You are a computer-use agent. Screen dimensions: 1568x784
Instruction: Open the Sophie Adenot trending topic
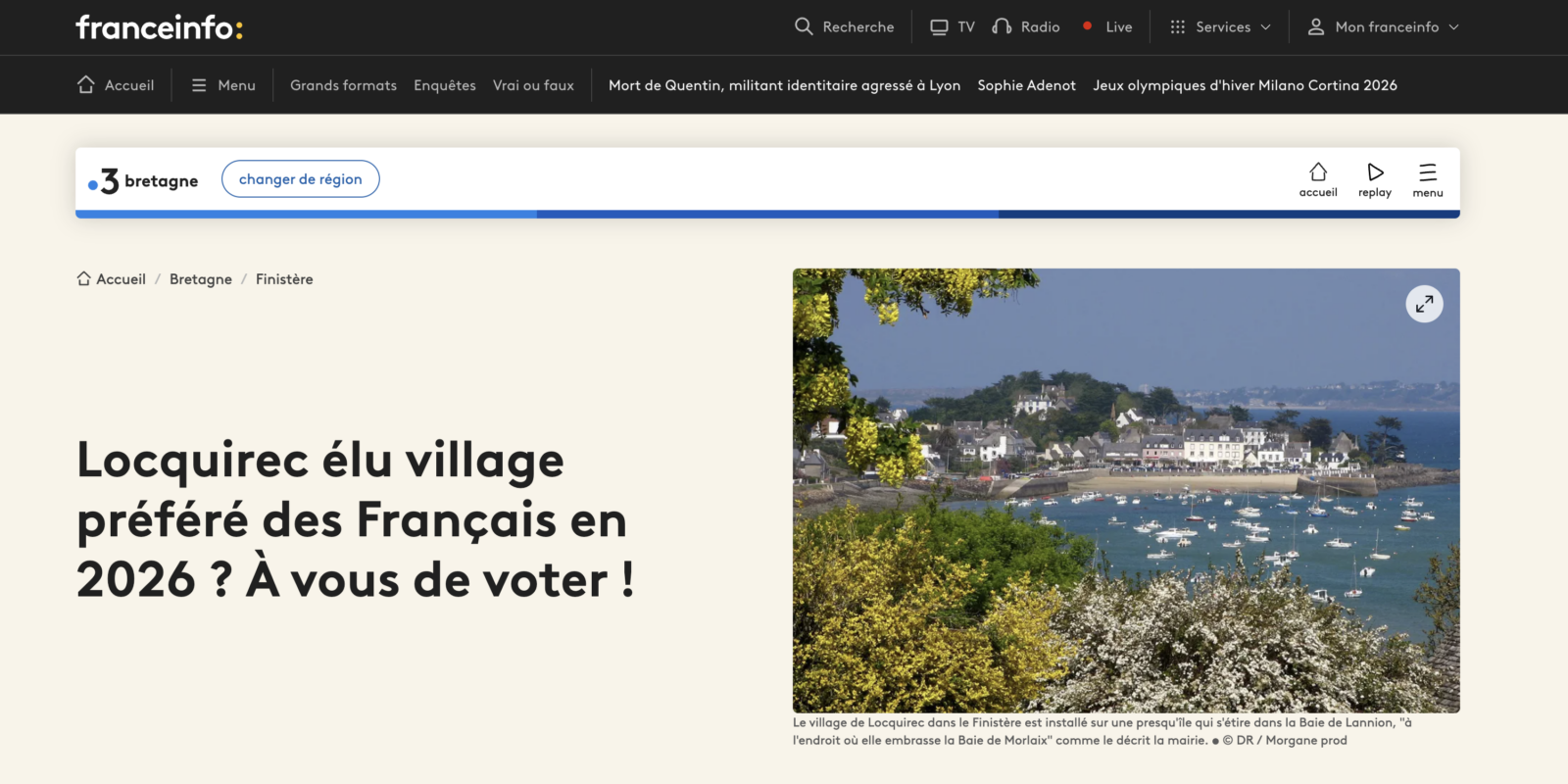tap(1026, 85)
